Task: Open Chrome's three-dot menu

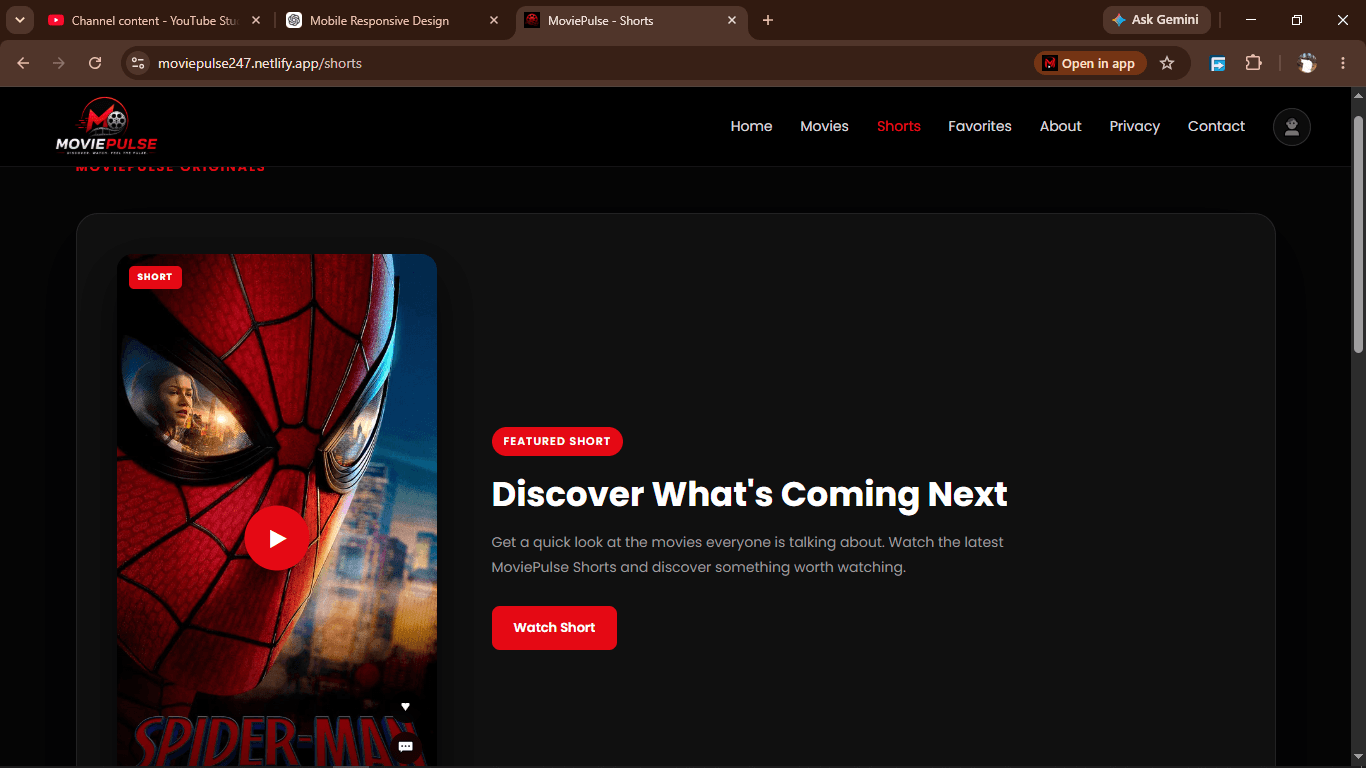Action: click(1342, 63)
